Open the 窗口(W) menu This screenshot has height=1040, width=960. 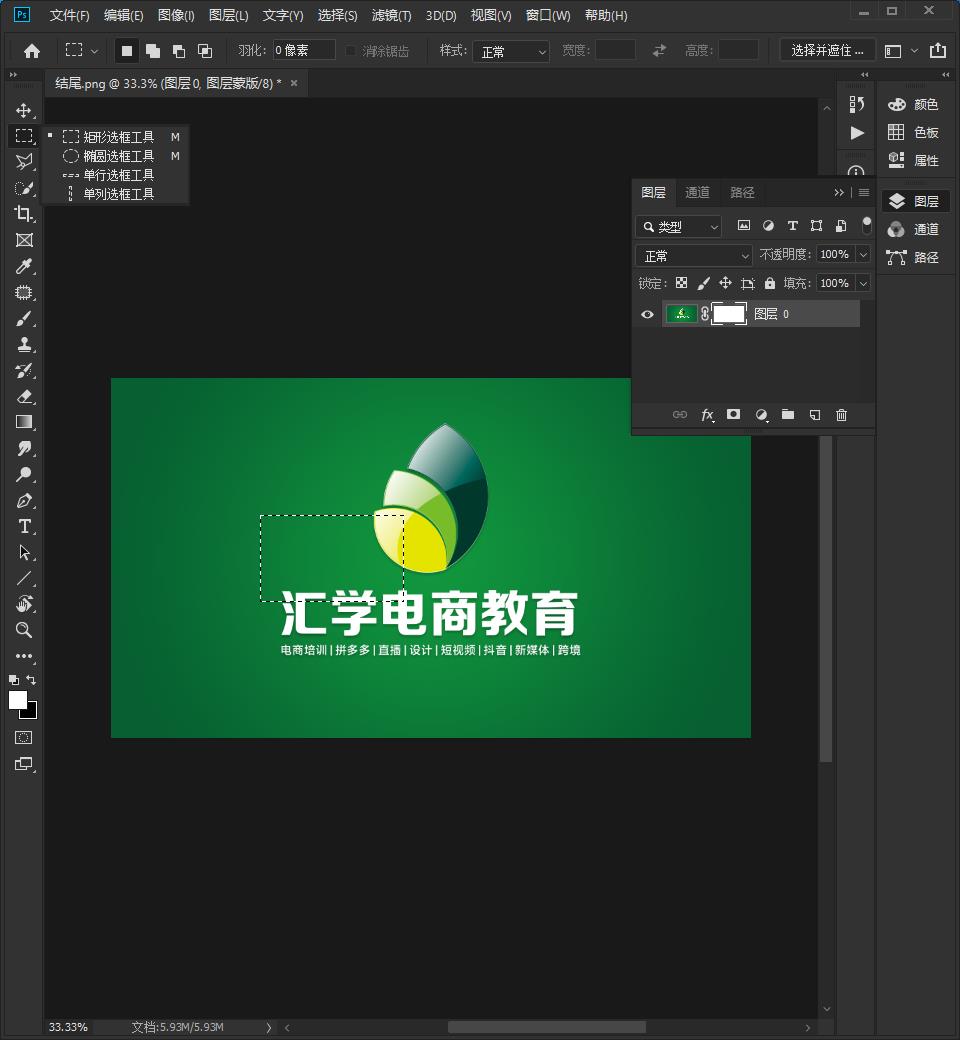click(548, 15)
